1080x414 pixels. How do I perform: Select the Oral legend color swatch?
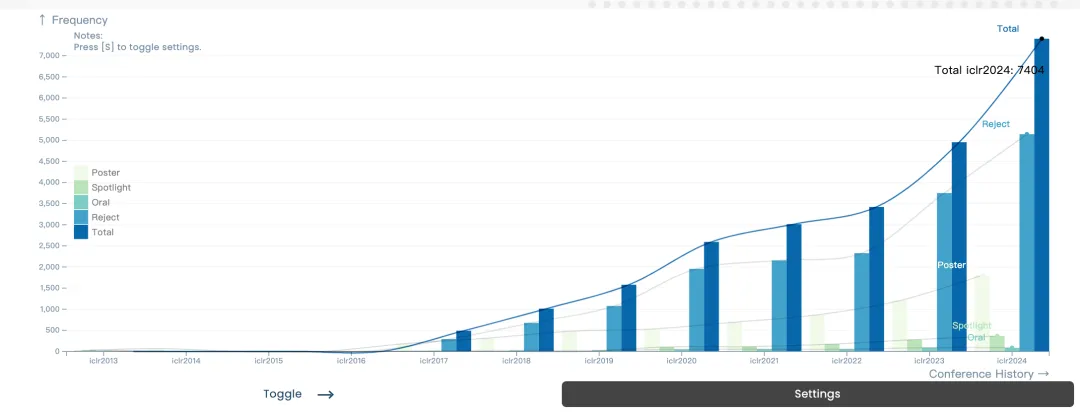click(x=81, y=203)
